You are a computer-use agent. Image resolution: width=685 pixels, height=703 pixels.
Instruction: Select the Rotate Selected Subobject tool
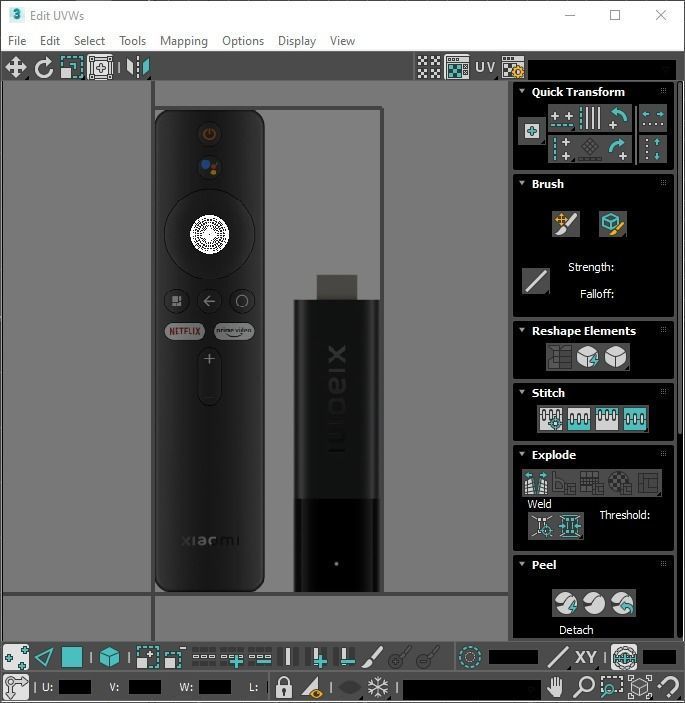pyautogui.click(x=43, y=67)
